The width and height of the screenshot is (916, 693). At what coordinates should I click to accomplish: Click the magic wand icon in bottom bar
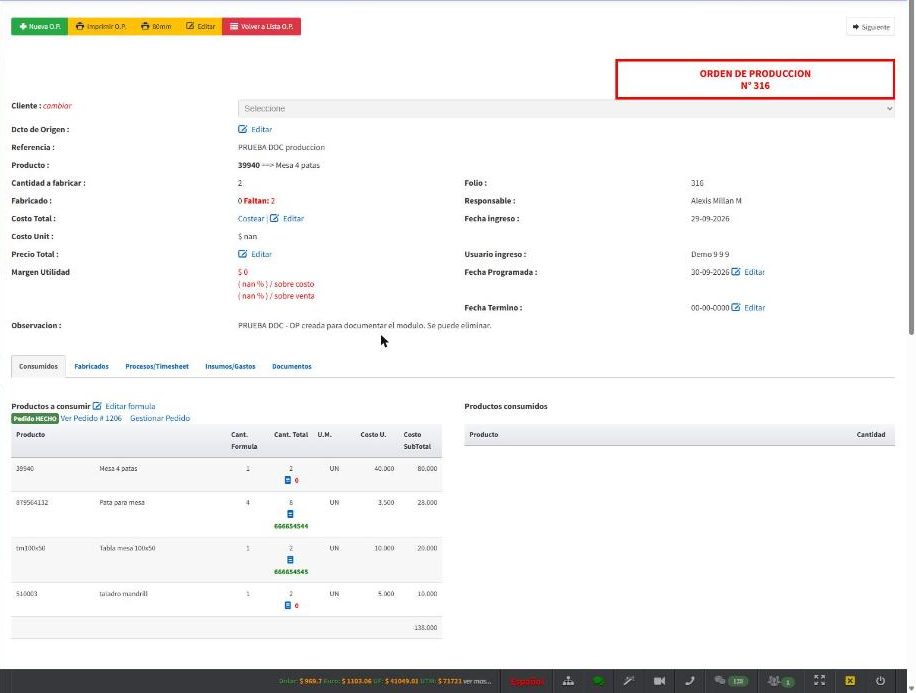coord(629,681)
